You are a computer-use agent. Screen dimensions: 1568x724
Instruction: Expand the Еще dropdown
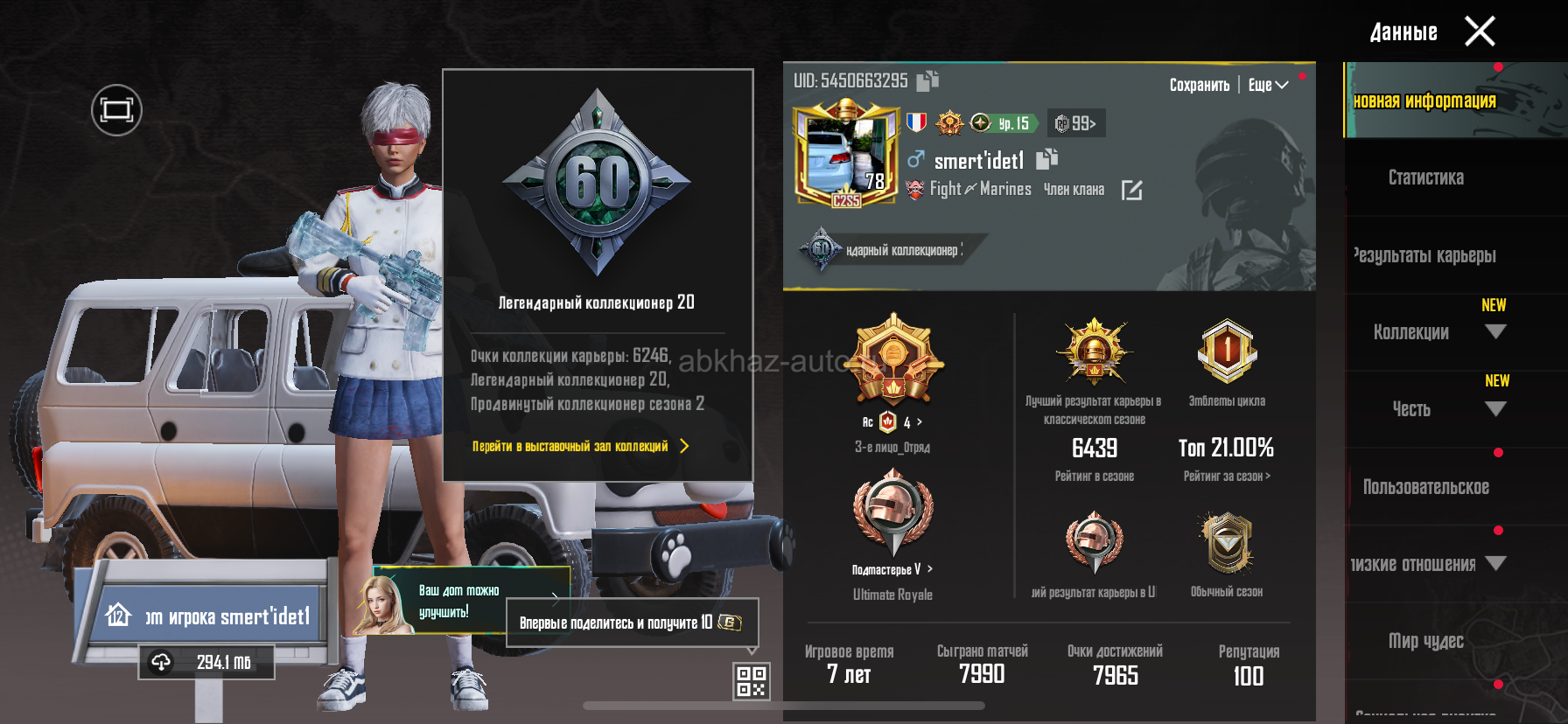(x=1268, y=85)
